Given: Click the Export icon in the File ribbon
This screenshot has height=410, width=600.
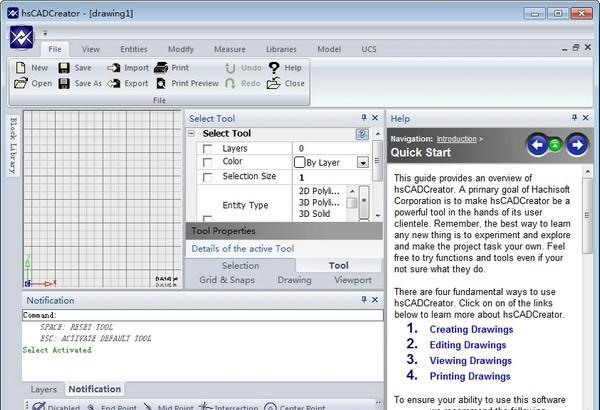Looking at the screenshot, I should click(114, 83).
